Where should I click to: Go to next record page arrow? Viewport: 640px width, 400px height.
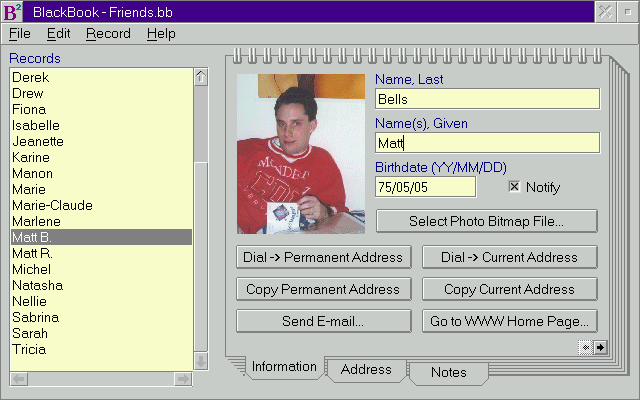600,348
